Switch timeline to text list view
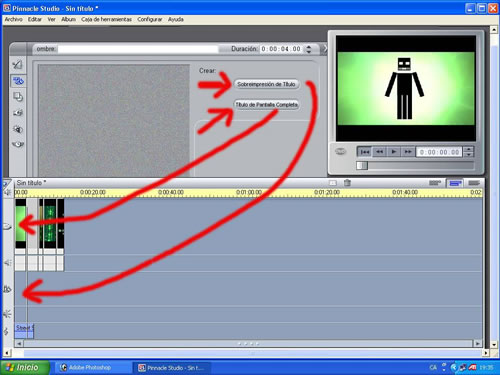This screenshot has width=500, height=375. (474, 183)
